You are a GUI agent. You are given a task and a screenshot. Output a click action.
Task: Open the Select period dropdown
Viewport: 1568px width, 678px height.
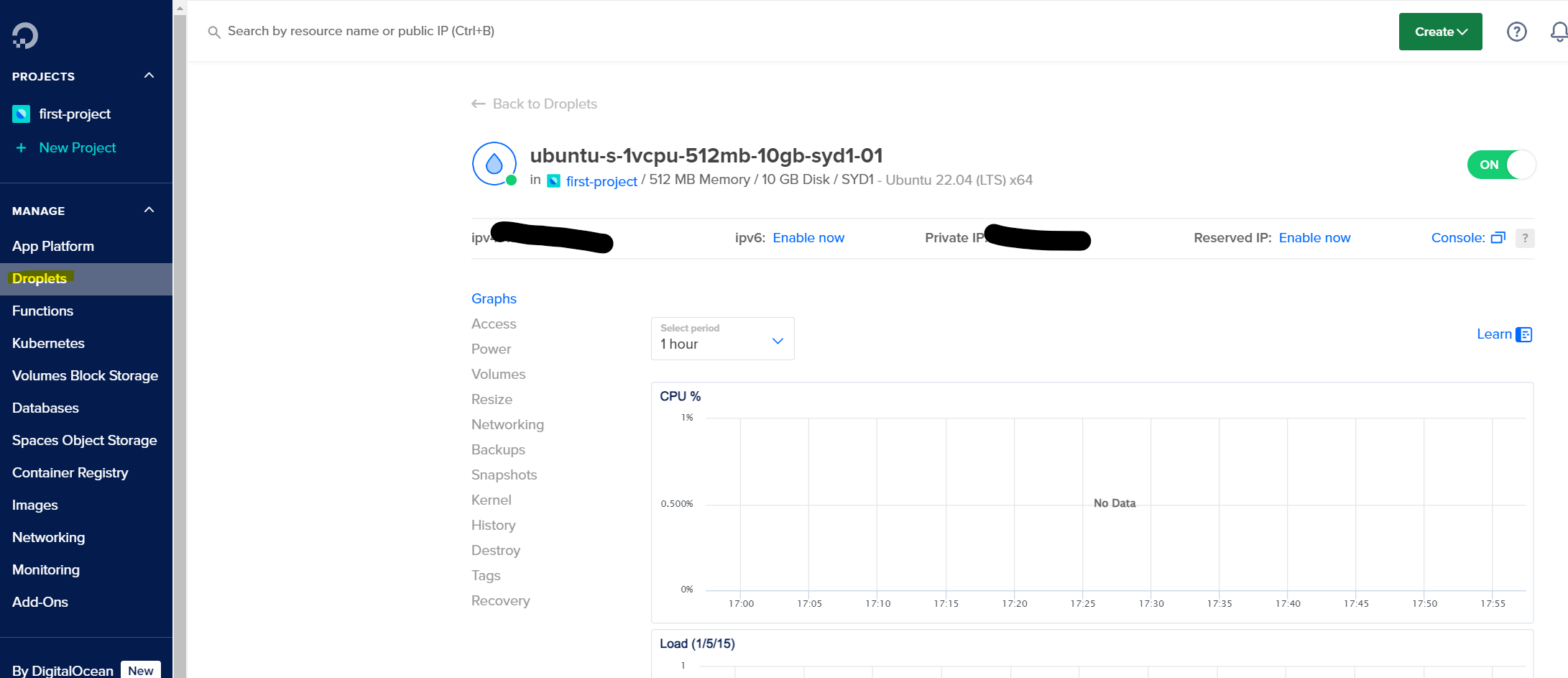[722, 339]
